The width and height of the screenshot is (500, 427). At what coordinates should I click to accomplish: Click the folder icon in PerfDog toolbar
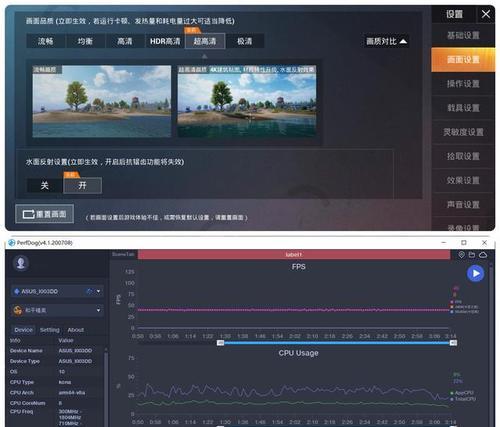472,255
